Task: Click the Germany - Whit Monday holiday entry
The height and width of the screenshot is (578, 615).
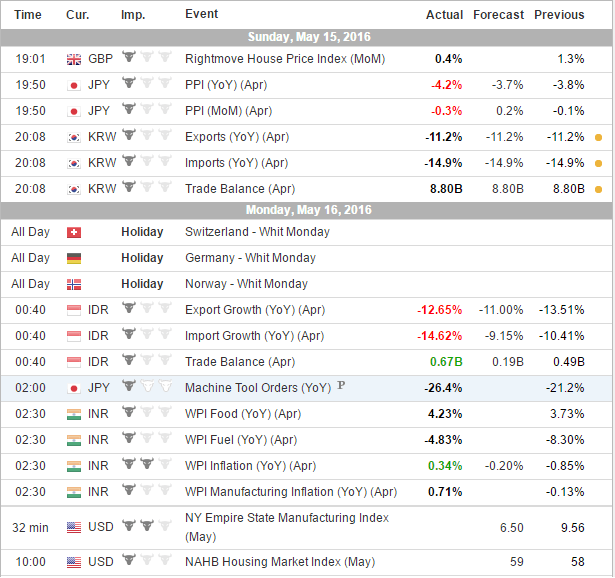Action: tap(250, 258)
